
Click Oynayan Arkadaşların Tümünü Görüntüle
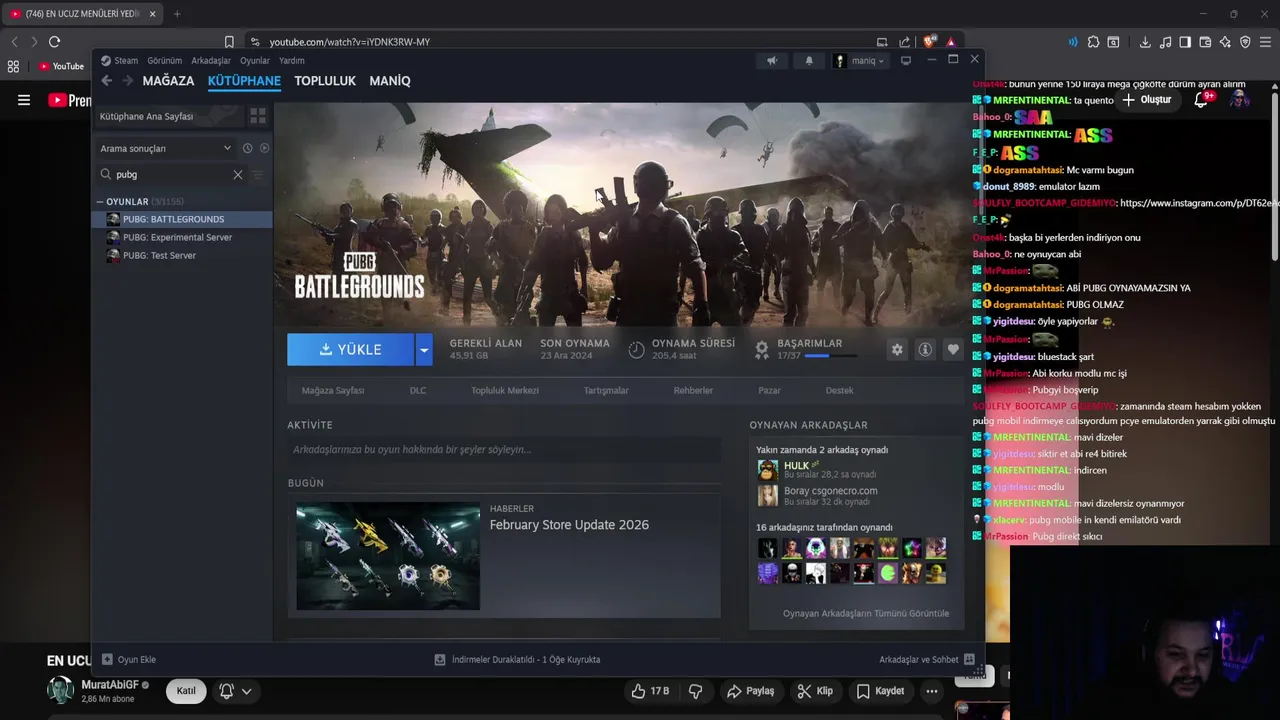click(866, 613)
